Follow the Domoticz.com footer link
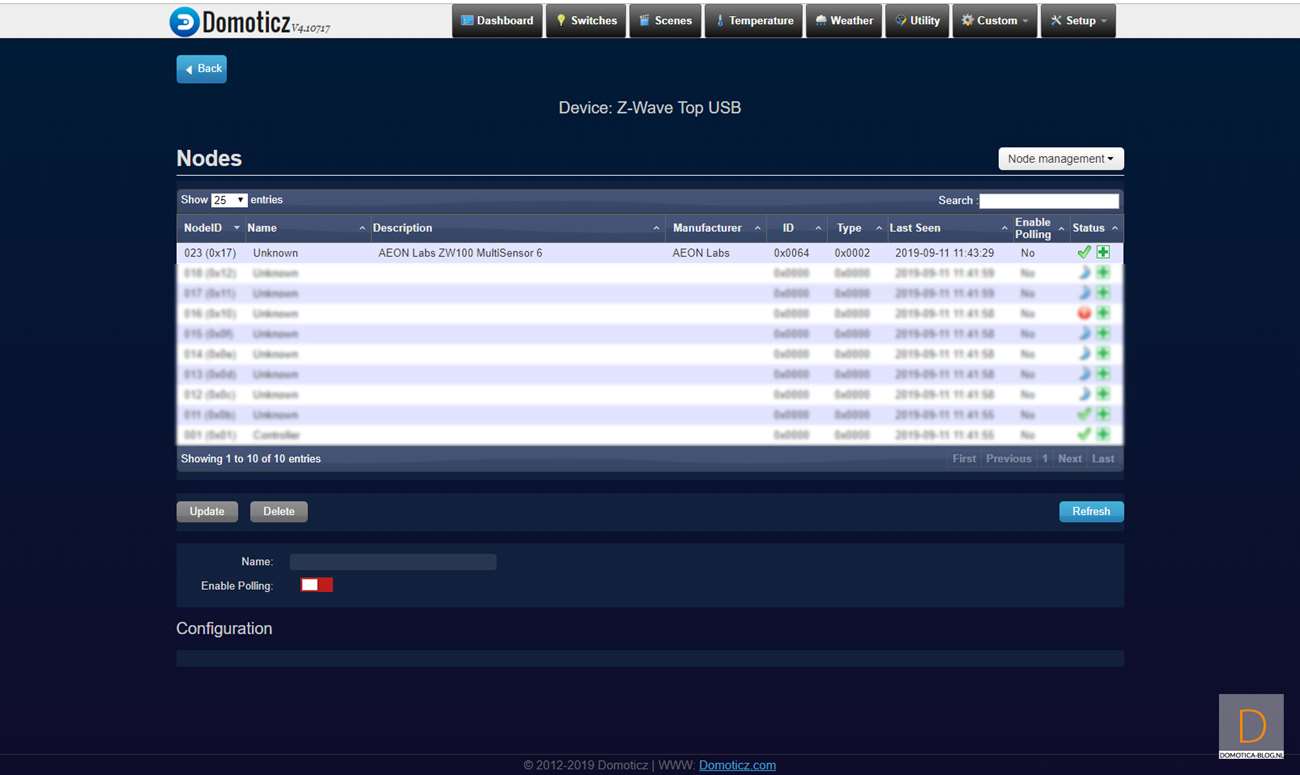Image resolution: width=1300 pixels, height=775 pixels. [x=737, y=765]
